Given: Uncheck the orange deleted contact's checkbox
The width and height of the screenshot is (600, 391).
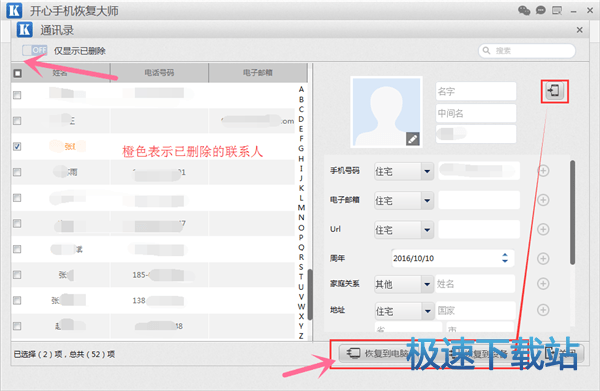Looking at the screenshot, I should 17,147.
